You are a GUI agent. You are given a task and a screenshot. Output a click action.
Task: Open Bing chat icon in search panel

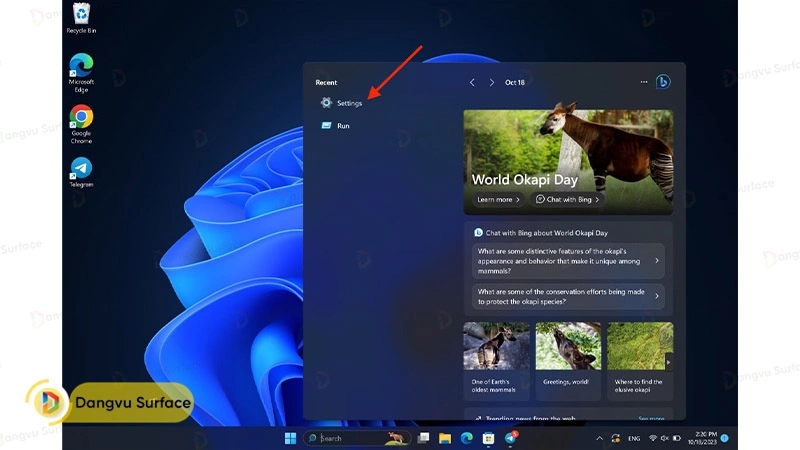663,82
